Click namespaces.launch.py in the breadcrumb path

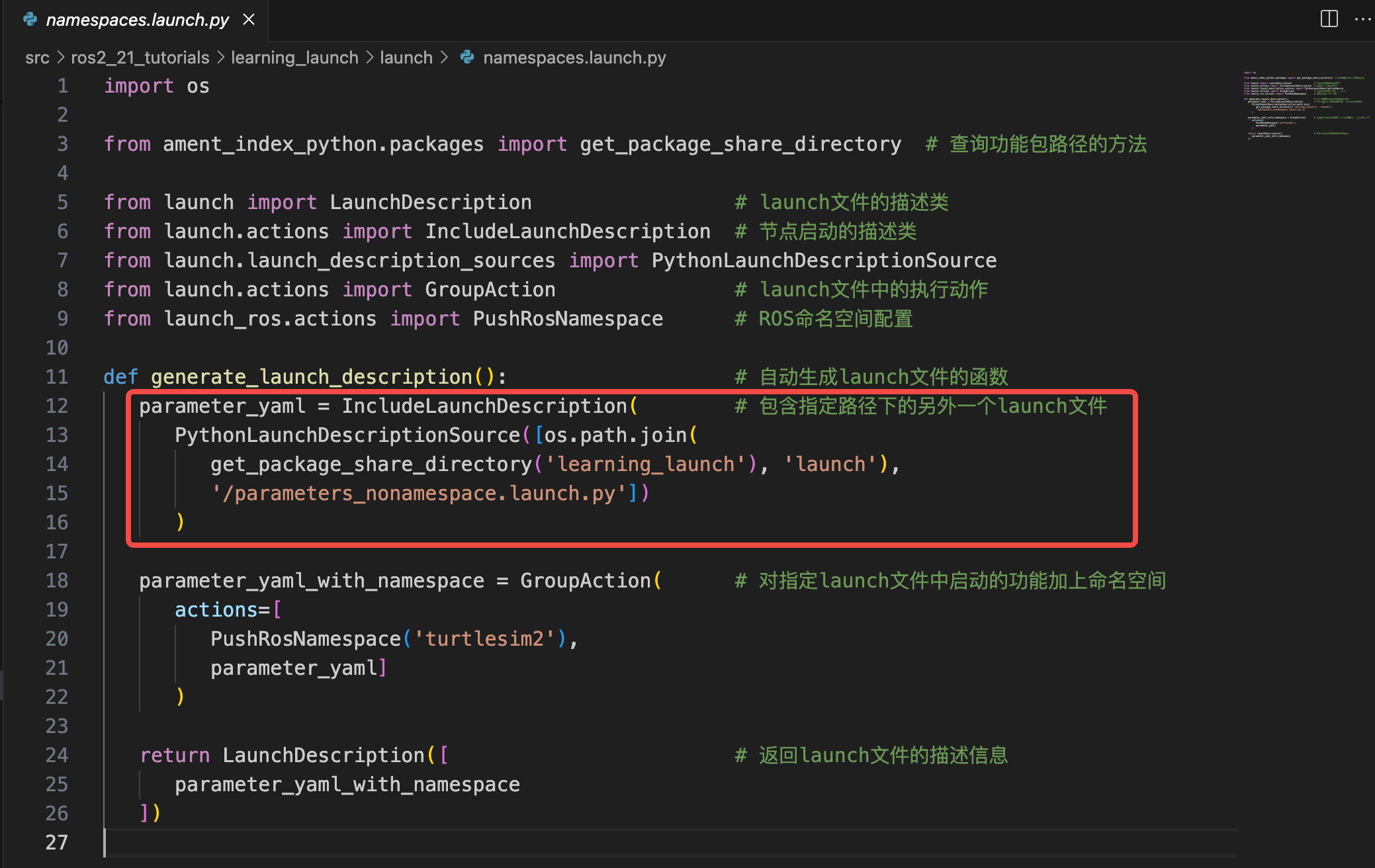click(574, 58)
